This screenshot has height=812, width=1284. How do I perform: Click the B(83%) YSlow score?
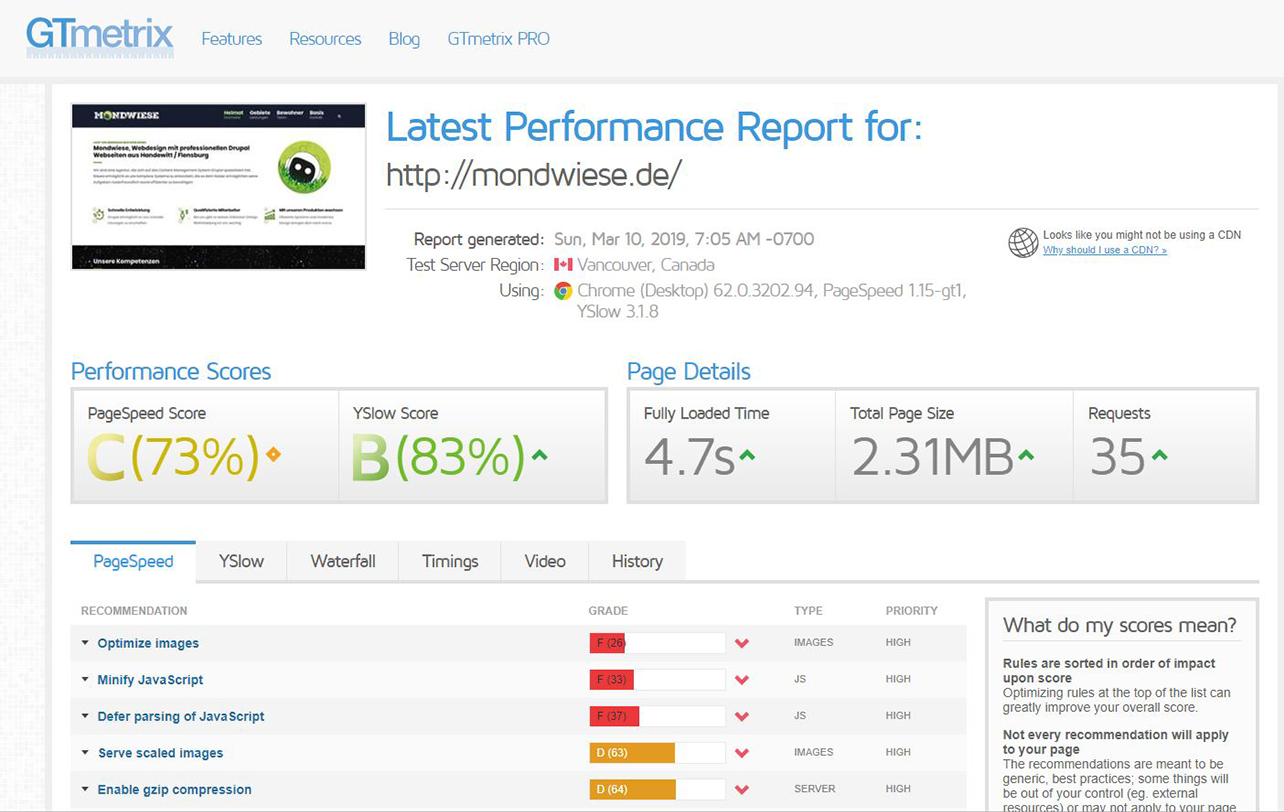pos(438,456)
